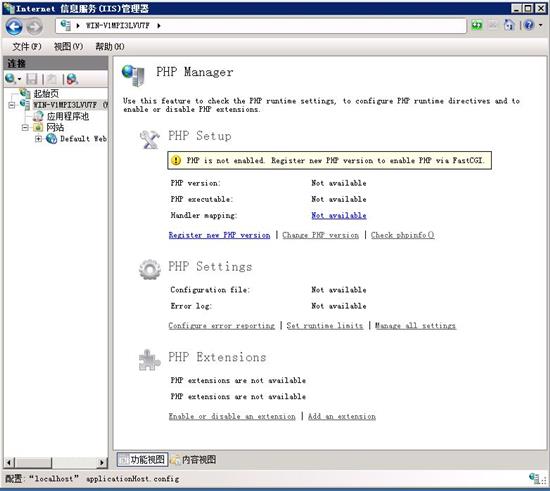
Task: Click Configuration file Not available value
Action: 339,290
